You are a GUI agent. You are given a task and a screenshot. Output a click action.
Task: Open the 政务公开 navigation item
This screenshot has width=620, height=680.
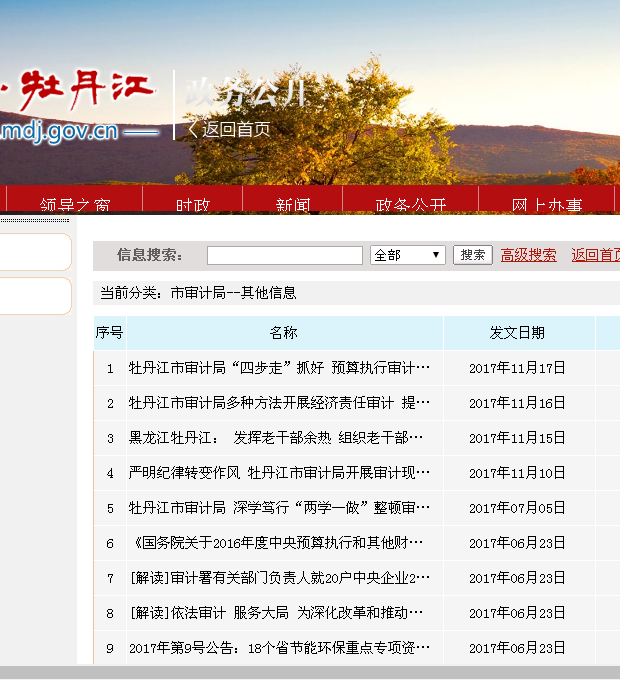[x=411, y=204]
